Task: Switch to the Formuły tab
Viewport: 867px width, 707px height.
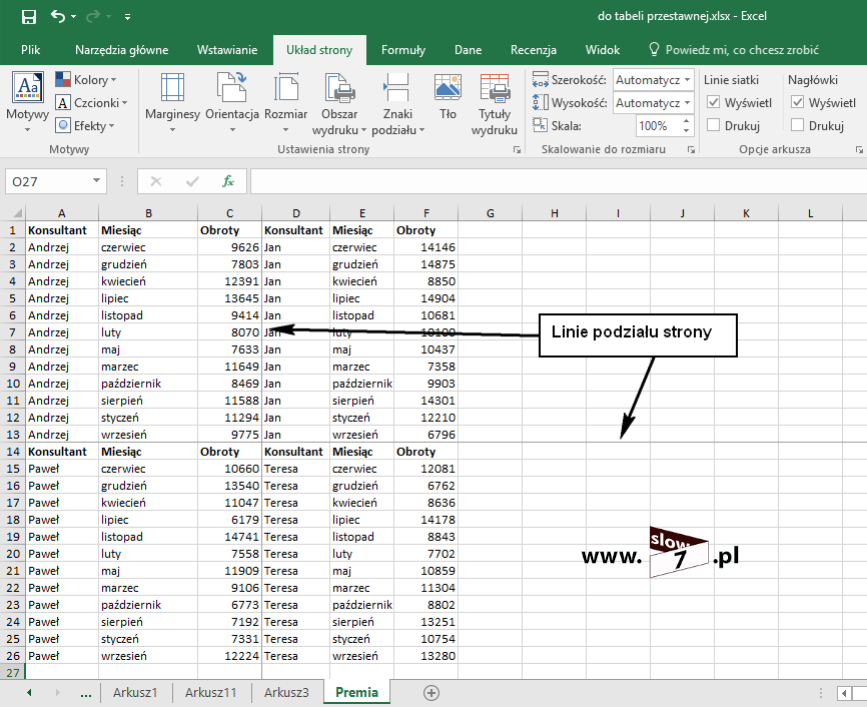Action: (403, 50)
